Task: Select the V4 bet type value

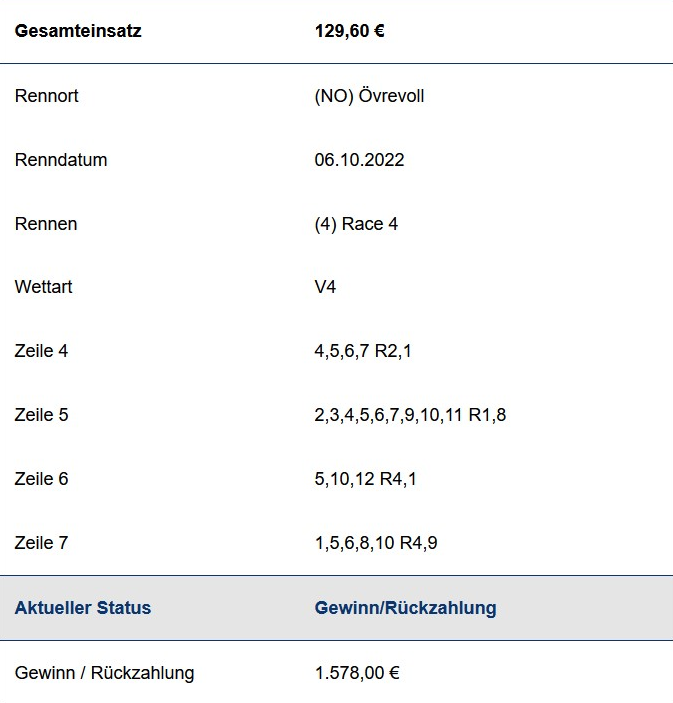Action: [326, 287]
